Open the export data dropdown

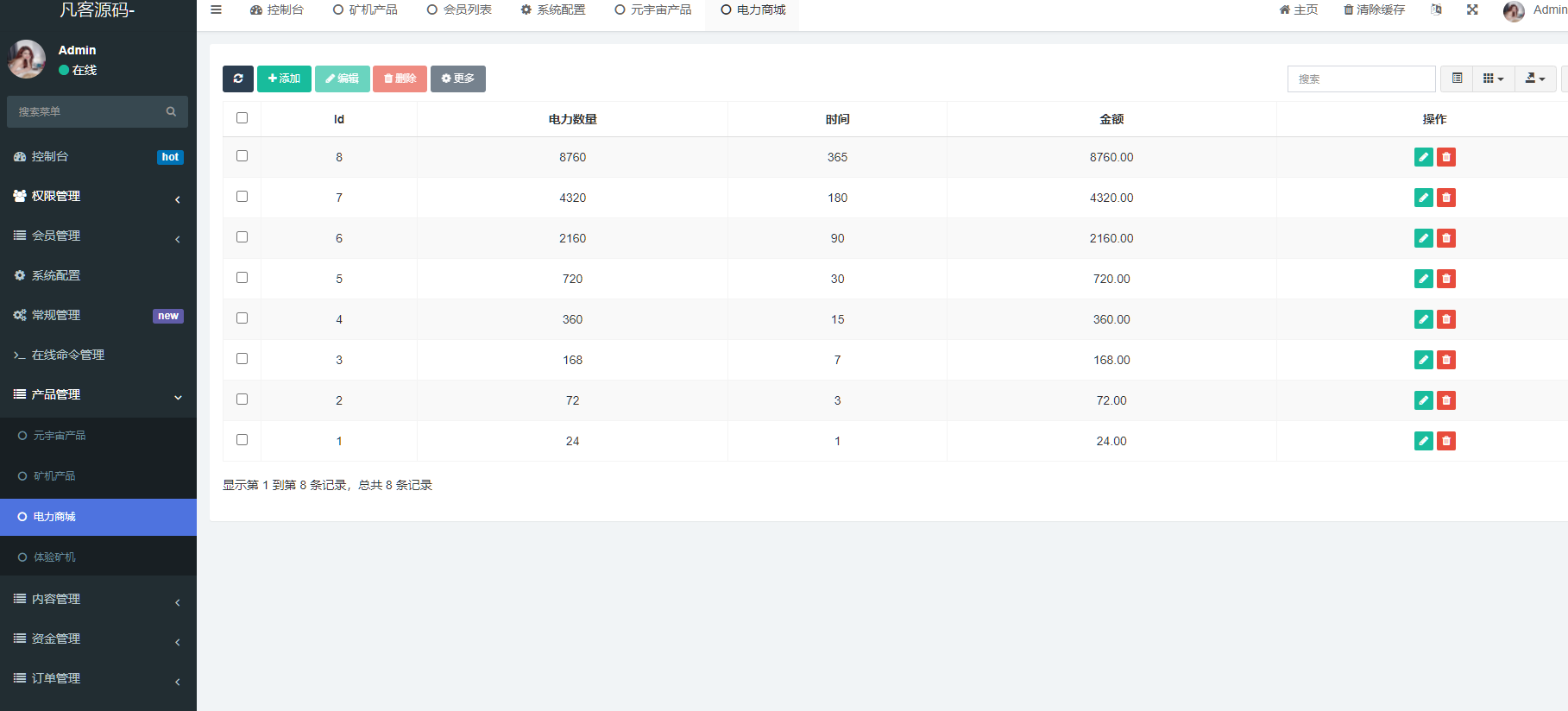click(1535, 79)
